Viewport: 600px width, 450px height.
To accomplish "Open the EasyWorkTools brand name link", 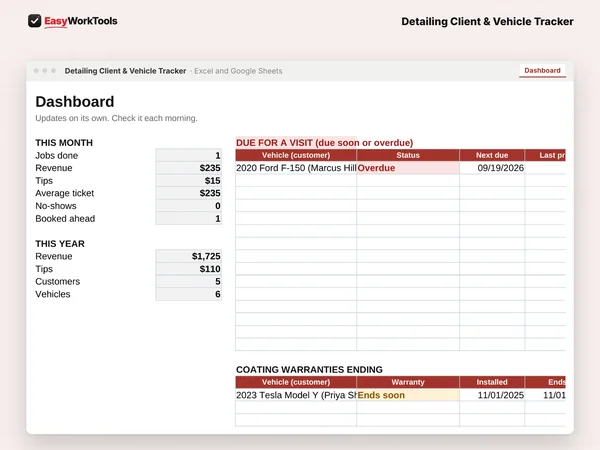I will [81, 21].
